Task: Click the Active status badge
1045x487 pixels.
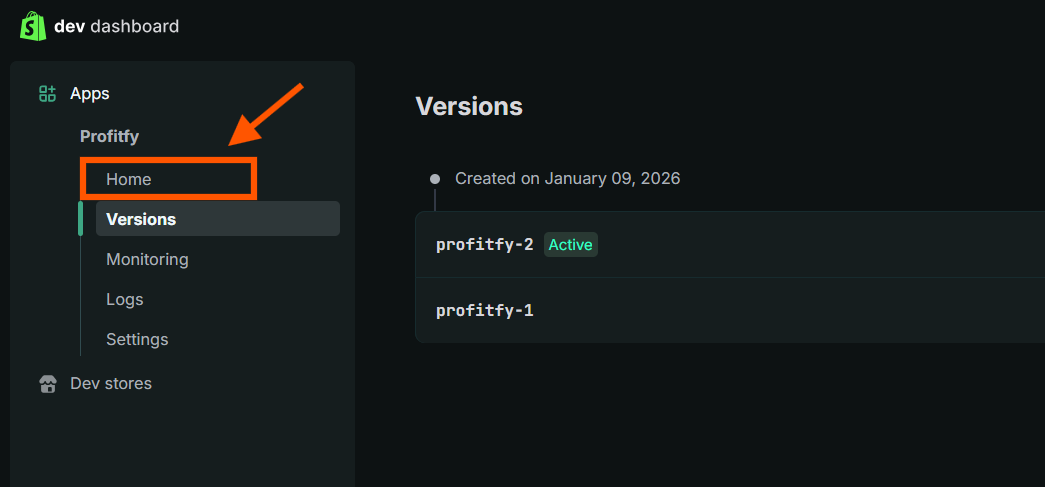Action: pos(570,245)
